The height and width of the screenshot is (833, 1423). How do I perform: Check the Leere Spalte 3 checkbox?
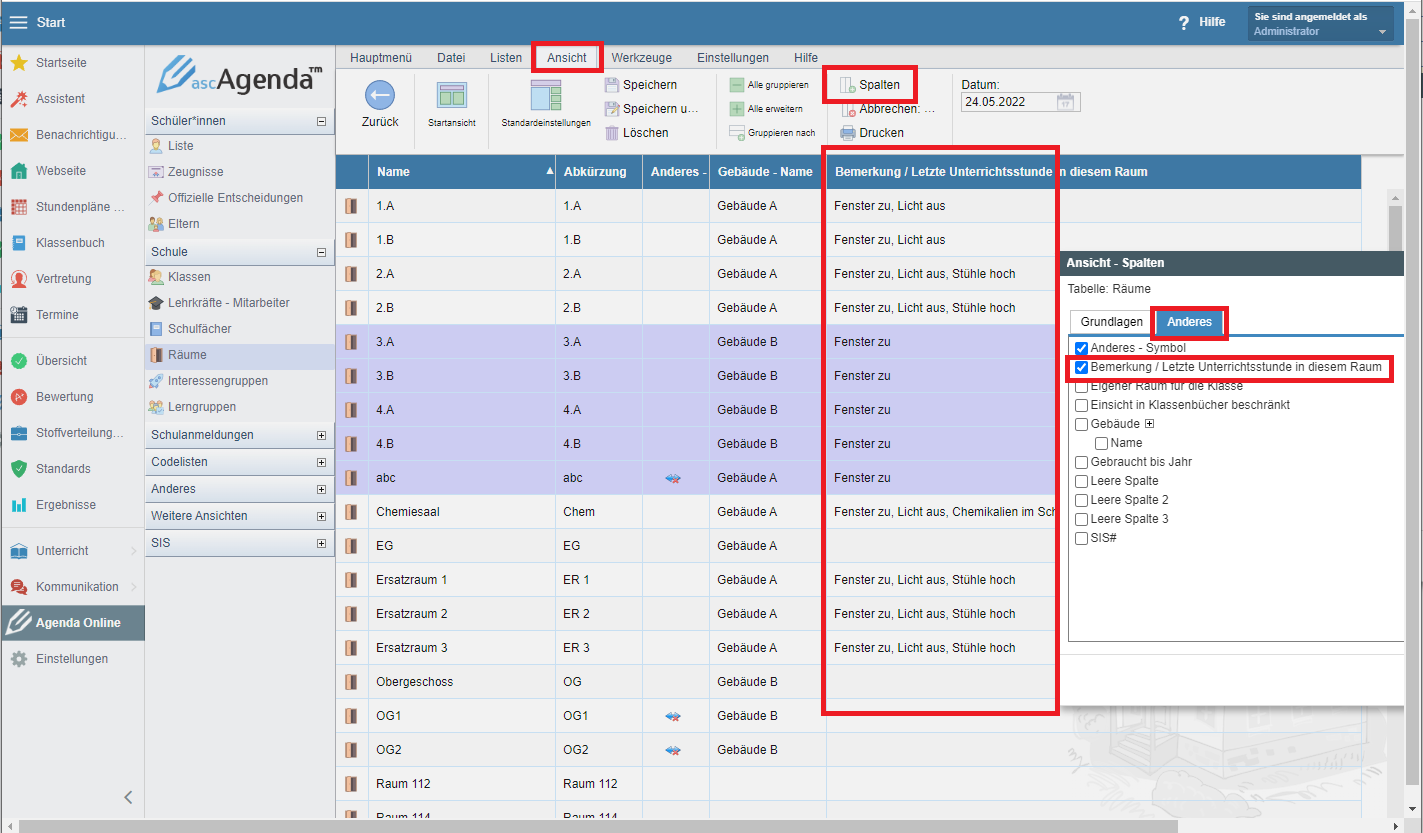coord(1081,519)
